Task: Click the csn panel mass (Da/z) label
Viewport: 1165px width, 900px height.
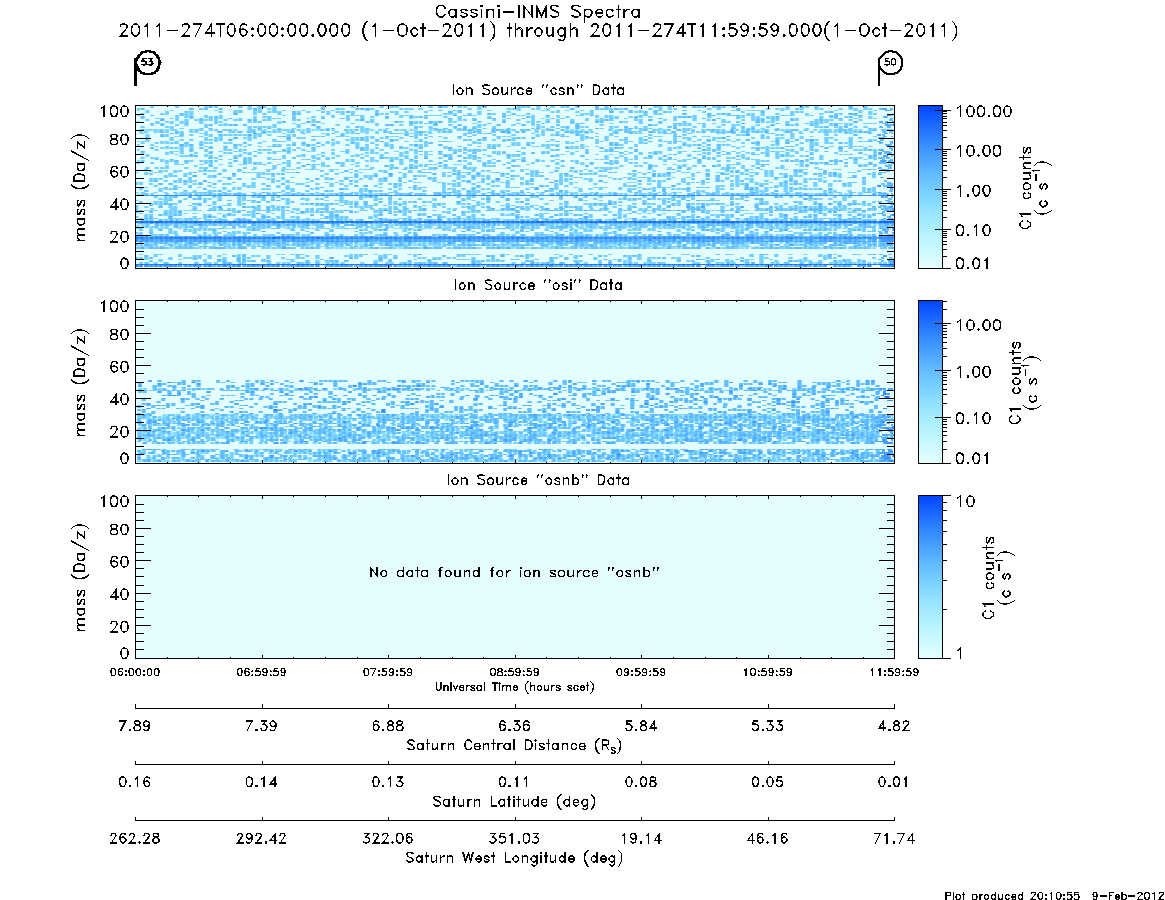Action: (x=80, y=188)
